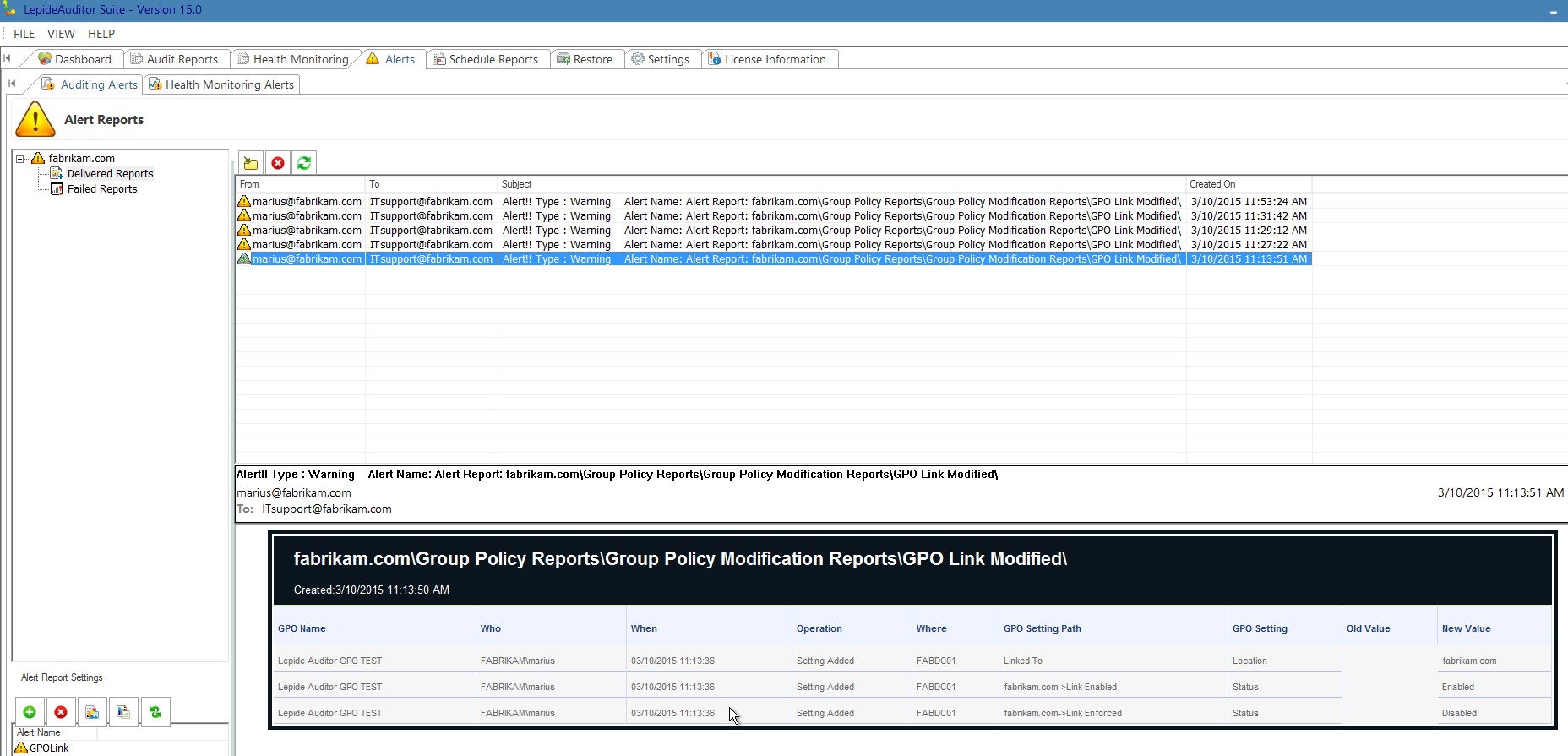
Task: Click the copy alert report icon
Action: coord(123,712)
